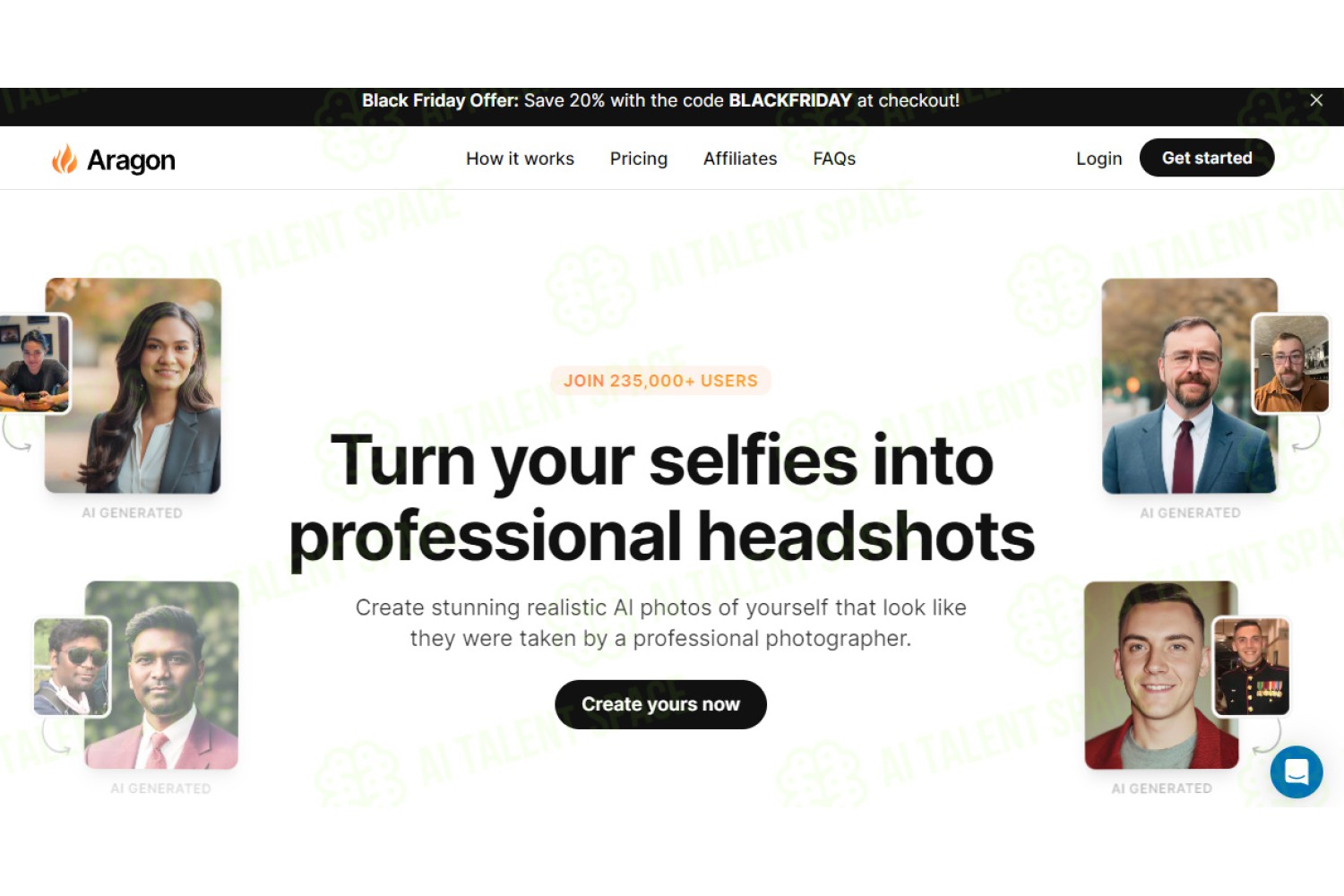The height and width of the screenshot is (896, 1344).
Task: Open the How it works page
Action: [520, 159]
